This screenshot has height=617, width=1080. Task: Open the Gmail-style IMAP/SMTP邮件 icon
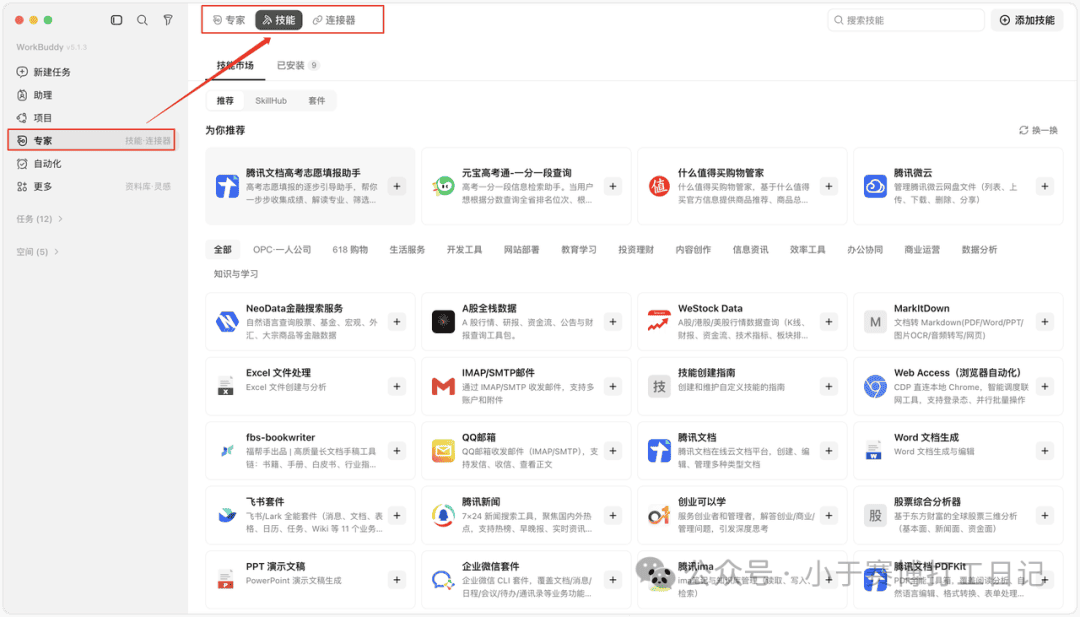point(443,386)
